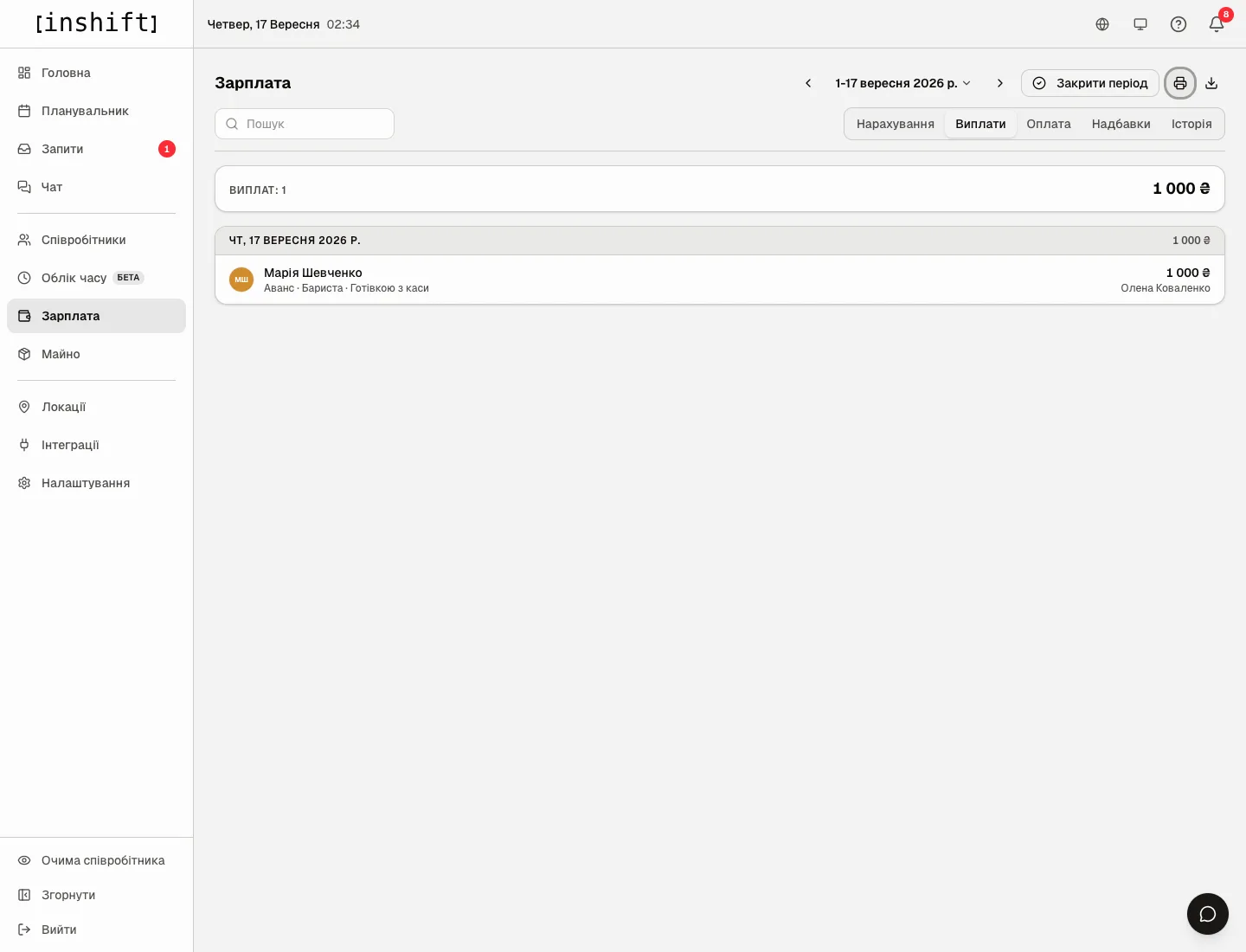Open the period selector 1-17 вересня 2026 р.
Viewport: 1246px width, 952px height.
point(903,83)
